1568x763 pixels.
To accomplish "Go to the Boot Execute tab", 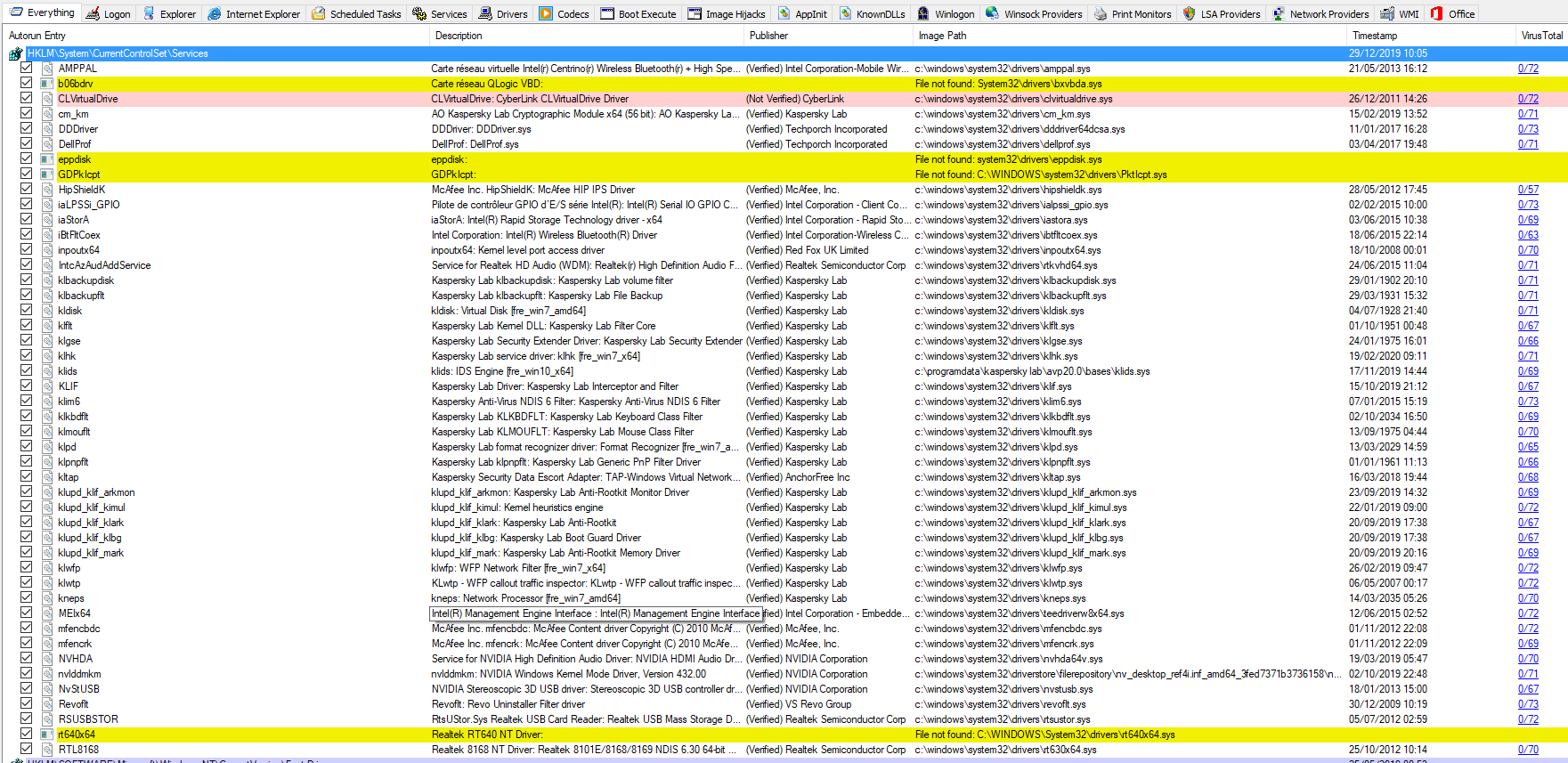I will [x=638, y=13].
